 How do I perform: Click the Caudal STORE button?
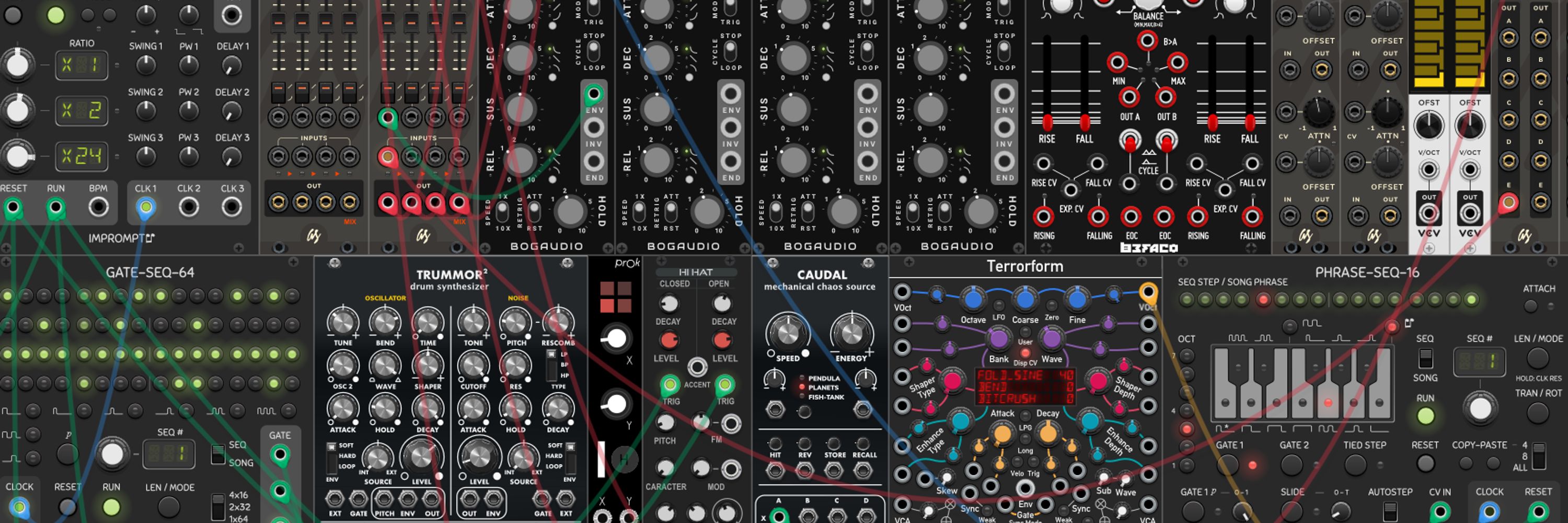pos(833,444)
